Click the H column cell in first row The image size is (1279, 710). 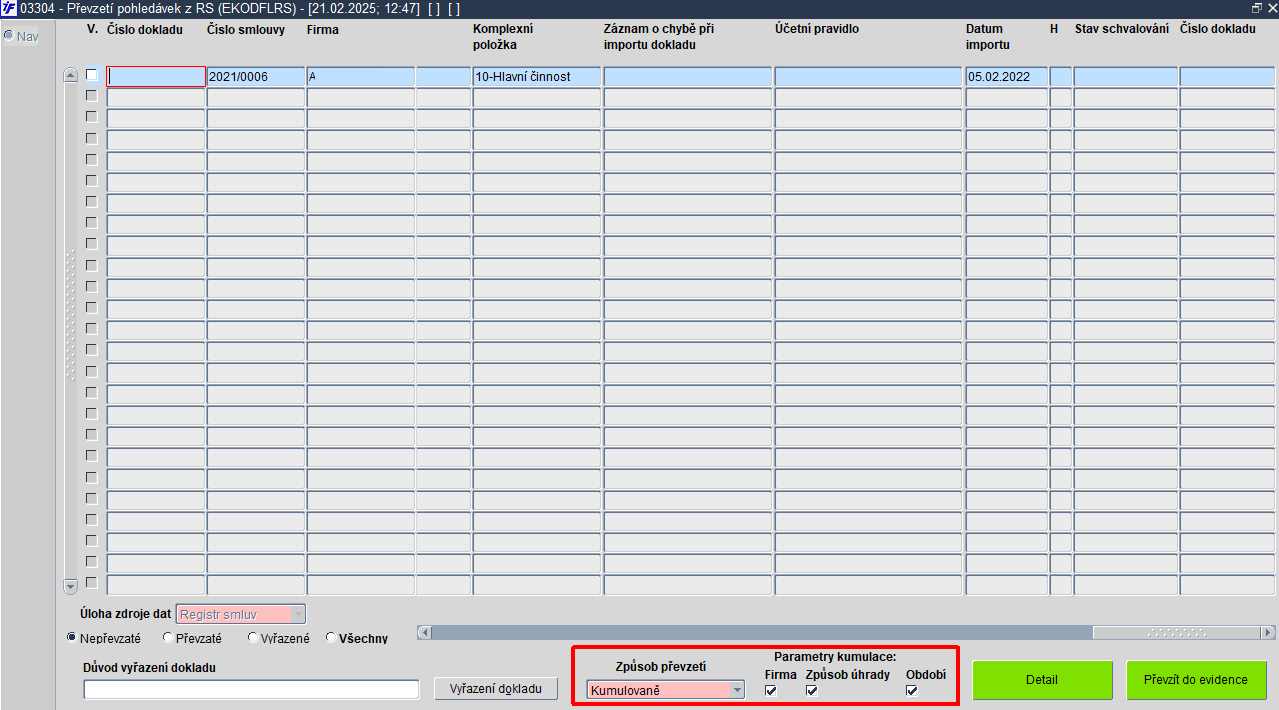point(1061,77)
